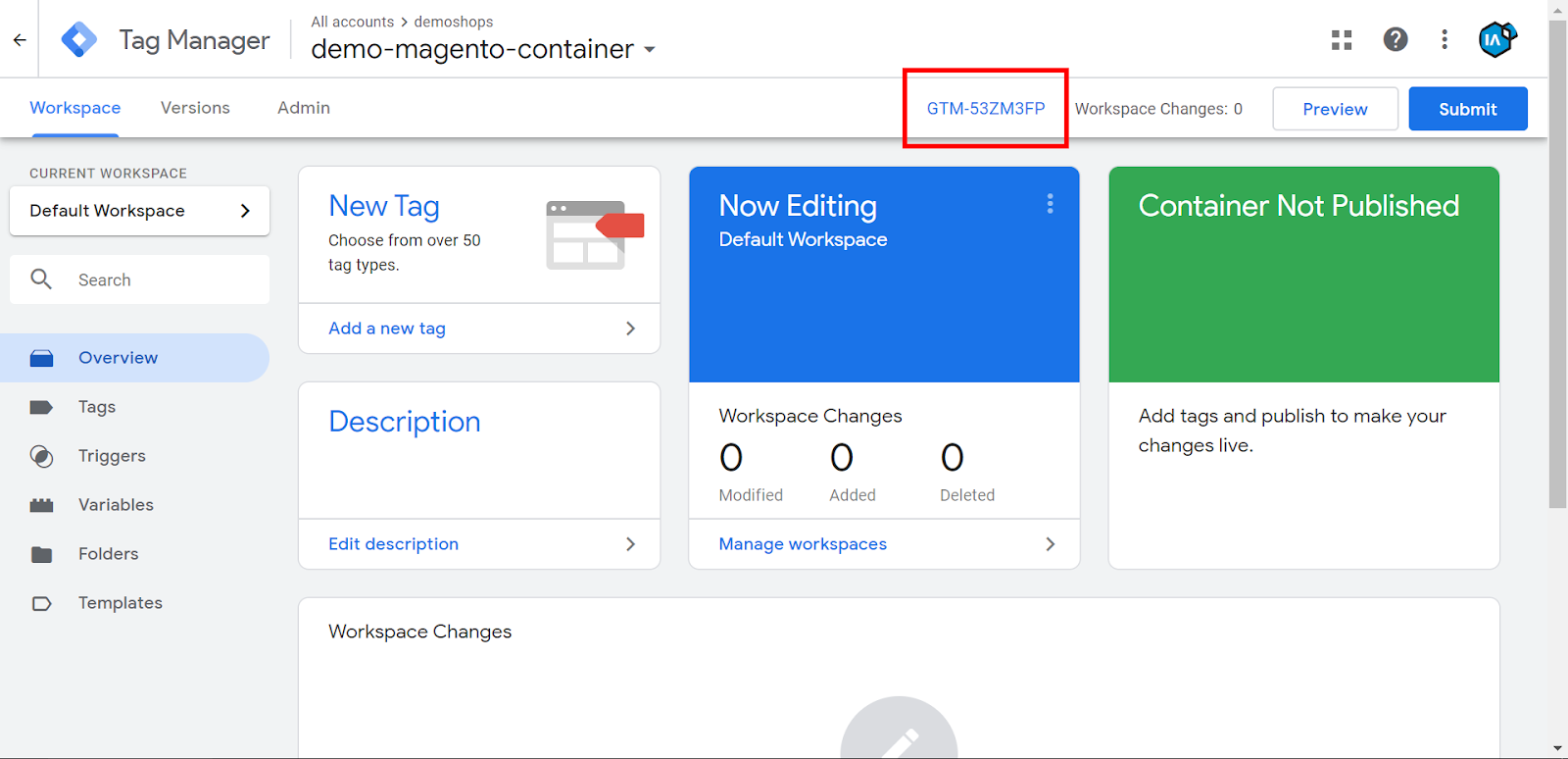Open the Help question mark icon
The image size is (1568, 759).
(1396, 40)
